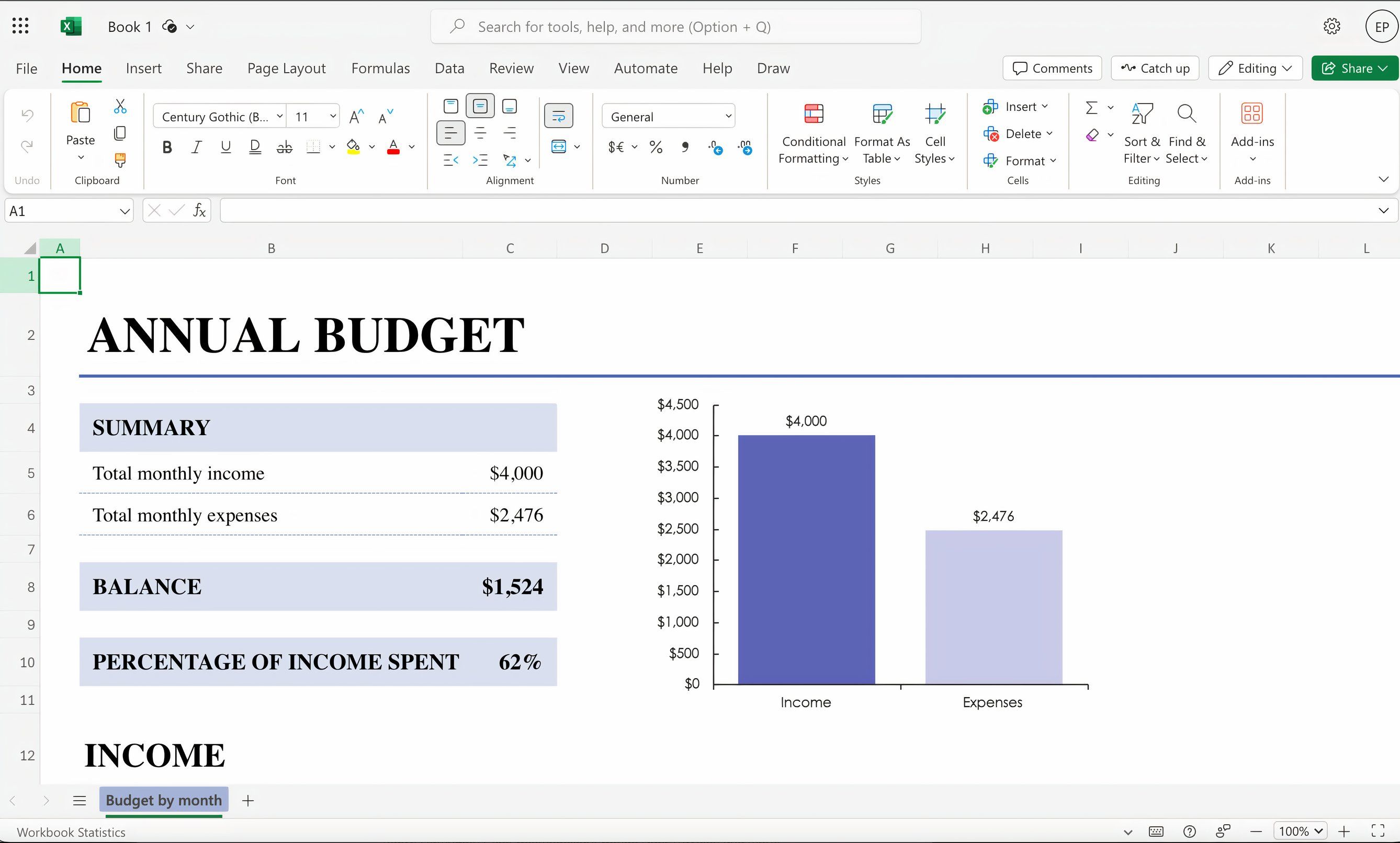The width and height of the screenshot is (1400, 843).
Task: Click the Conditional Formatting icon
Action: 814,113
